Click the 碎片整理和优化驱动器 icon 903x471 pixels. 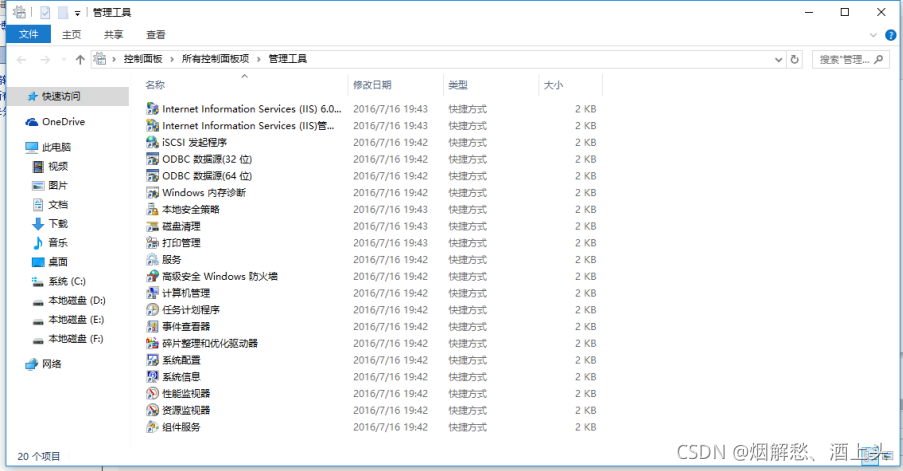click(x=153, y=343)
